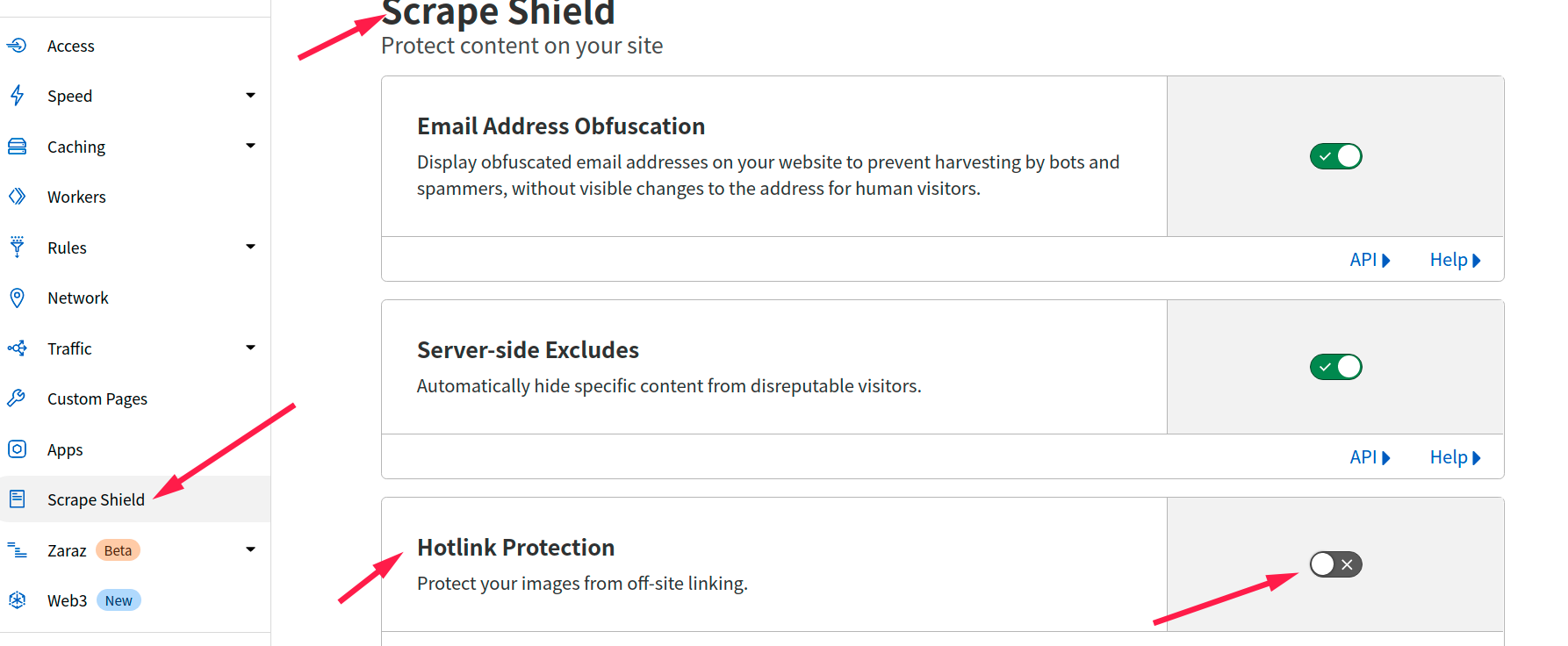Image resolution: width=1568 pixels, height=646 pixels.
Task: Expand the Traffic submenu arrow
Action: pos(250,348)
